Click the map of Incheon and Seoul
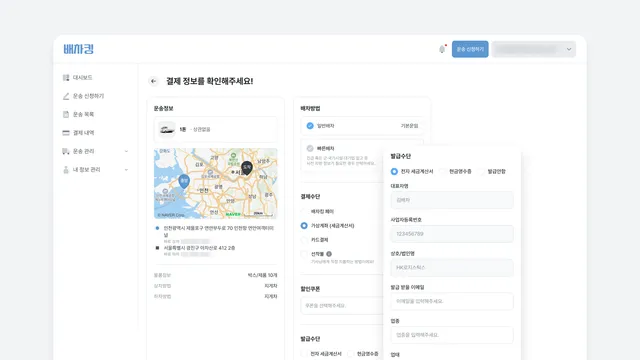Screen dimensions: 640x360 click(x=216, y=183)
